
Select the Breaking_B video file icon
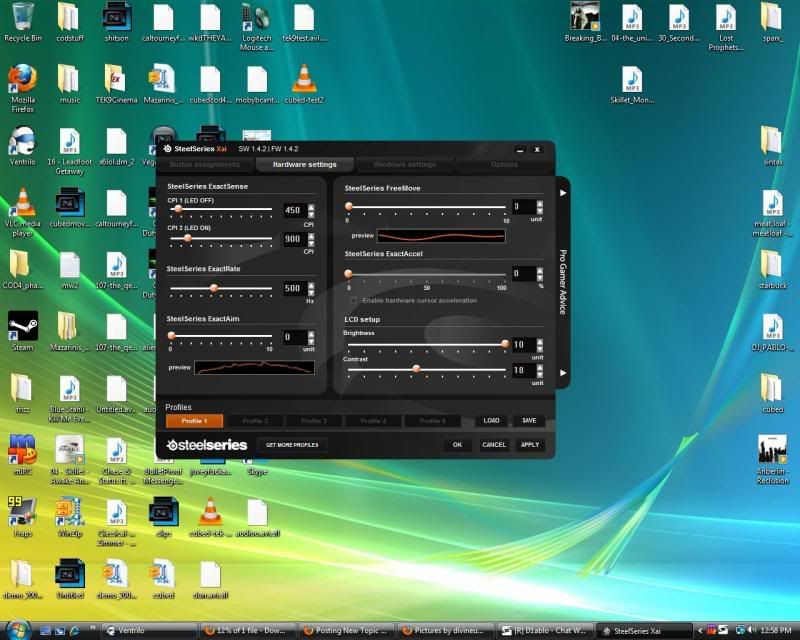585,21
